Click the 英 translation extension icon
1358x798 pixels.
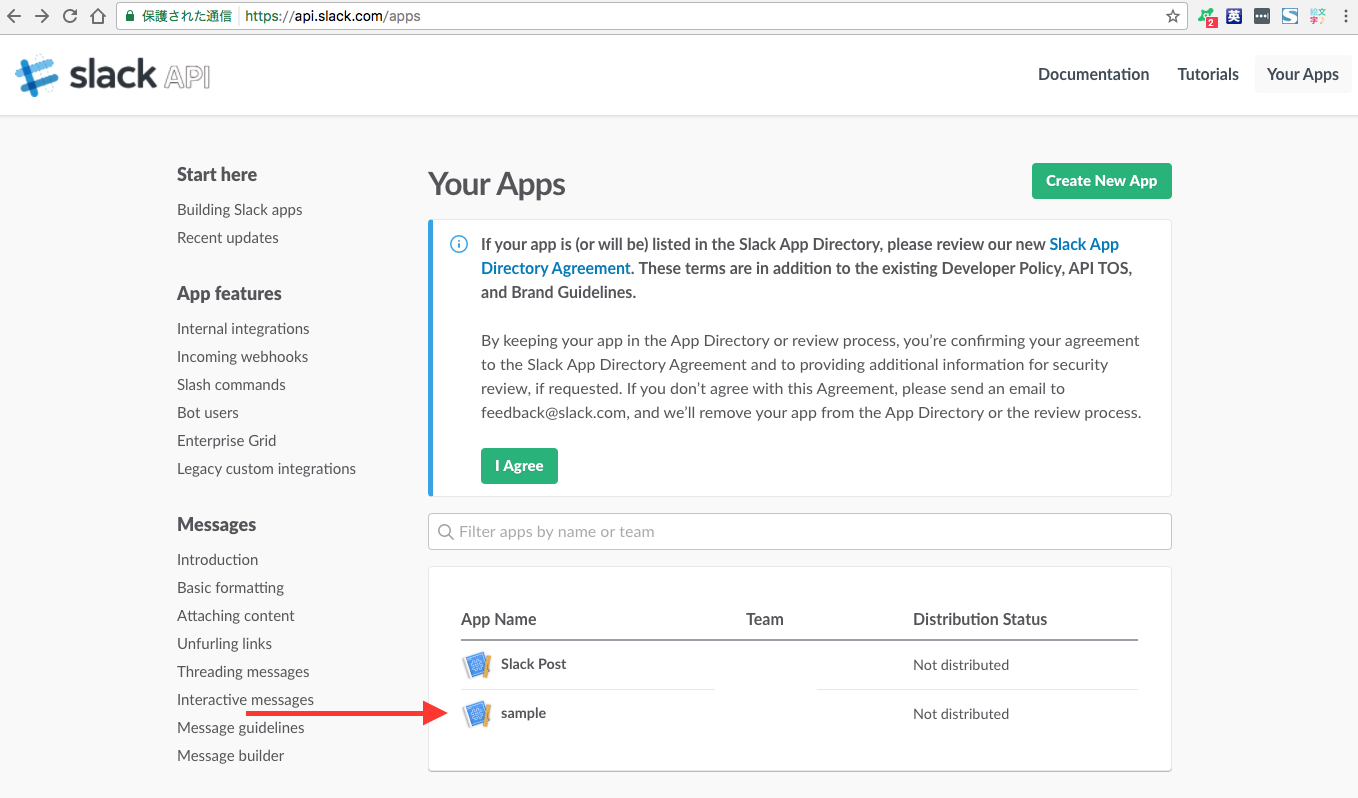[1233, 15]
